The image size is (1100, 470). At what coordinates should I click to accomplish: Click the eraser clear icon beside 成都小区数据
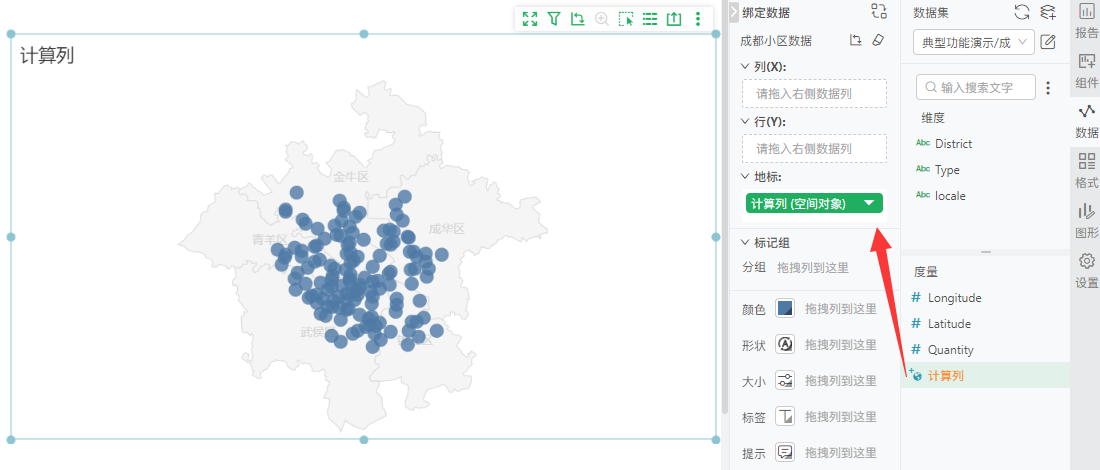[x=878, y=40]
